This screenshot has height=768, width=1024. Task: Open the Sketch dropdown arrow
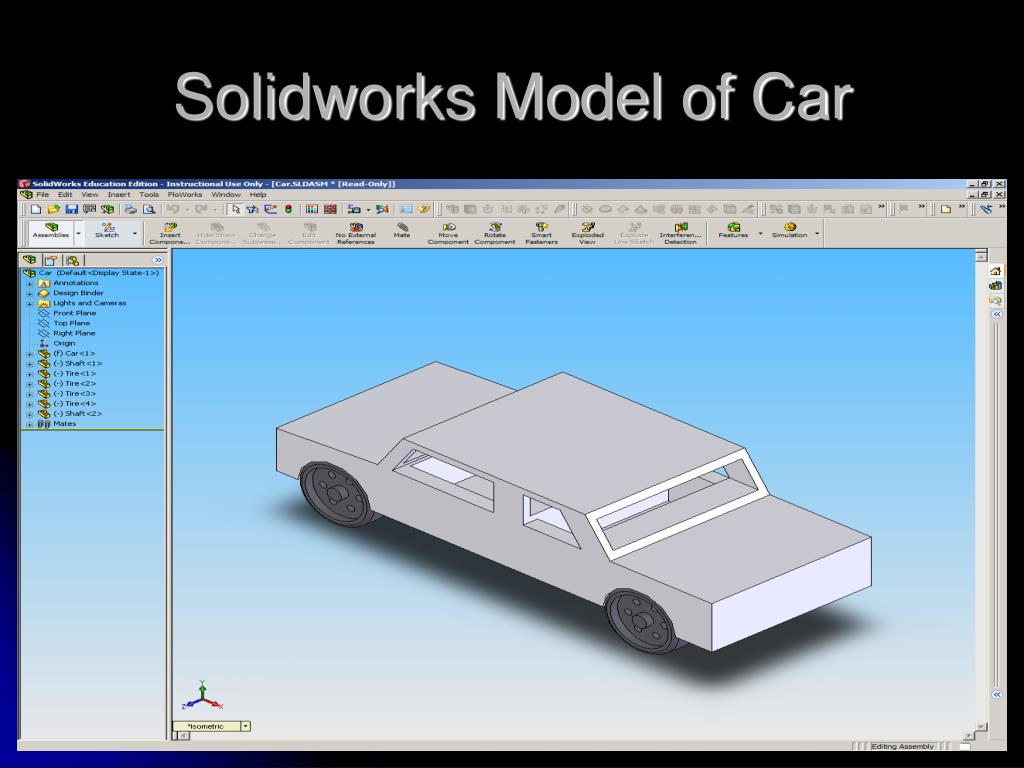pos(135,233)
